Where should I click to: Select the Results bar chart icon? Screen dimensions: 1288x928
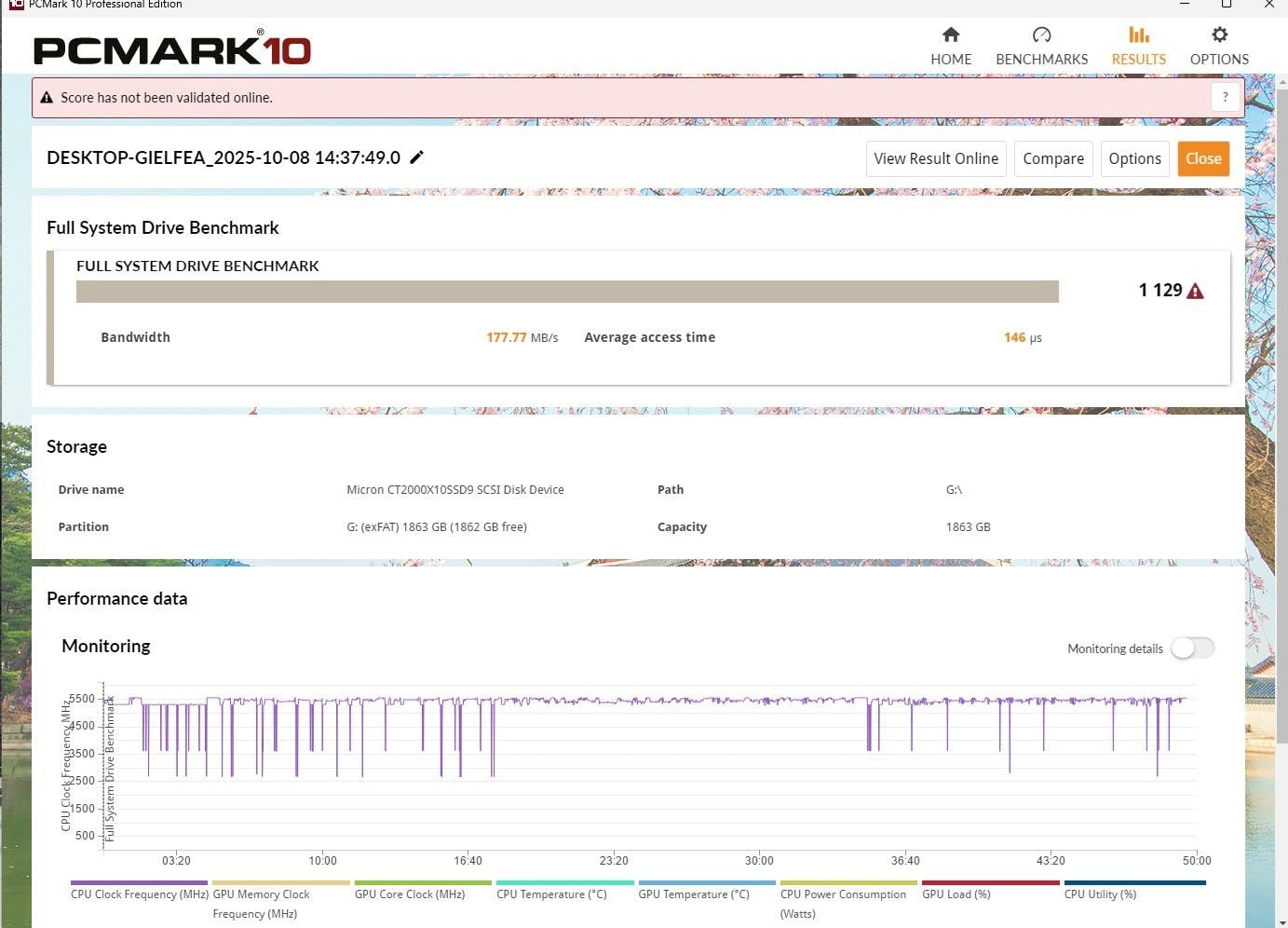pyautogui.click(x=1138, y=35)
